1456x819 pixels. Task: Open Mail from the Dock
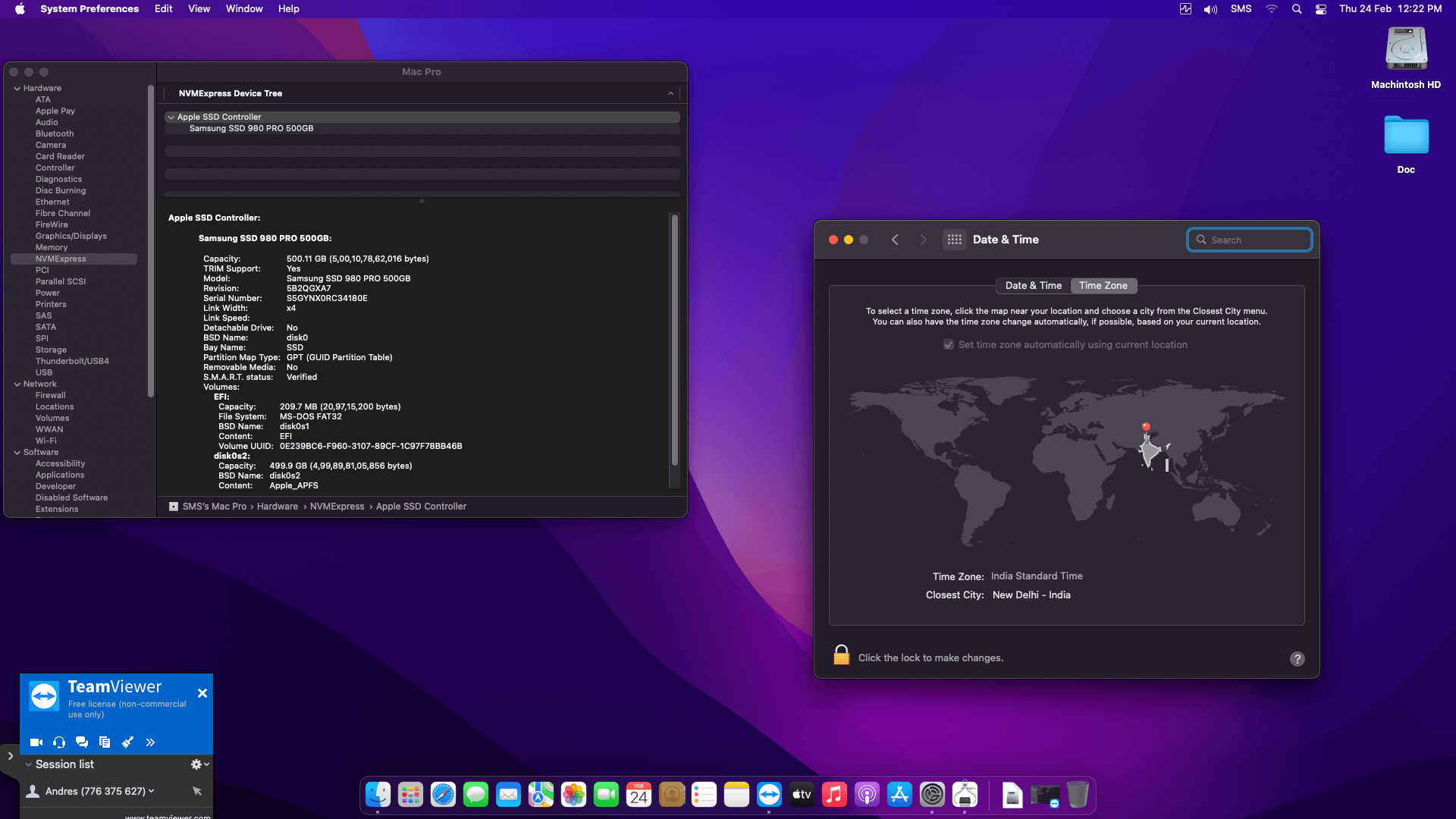[x=508, y=795]
